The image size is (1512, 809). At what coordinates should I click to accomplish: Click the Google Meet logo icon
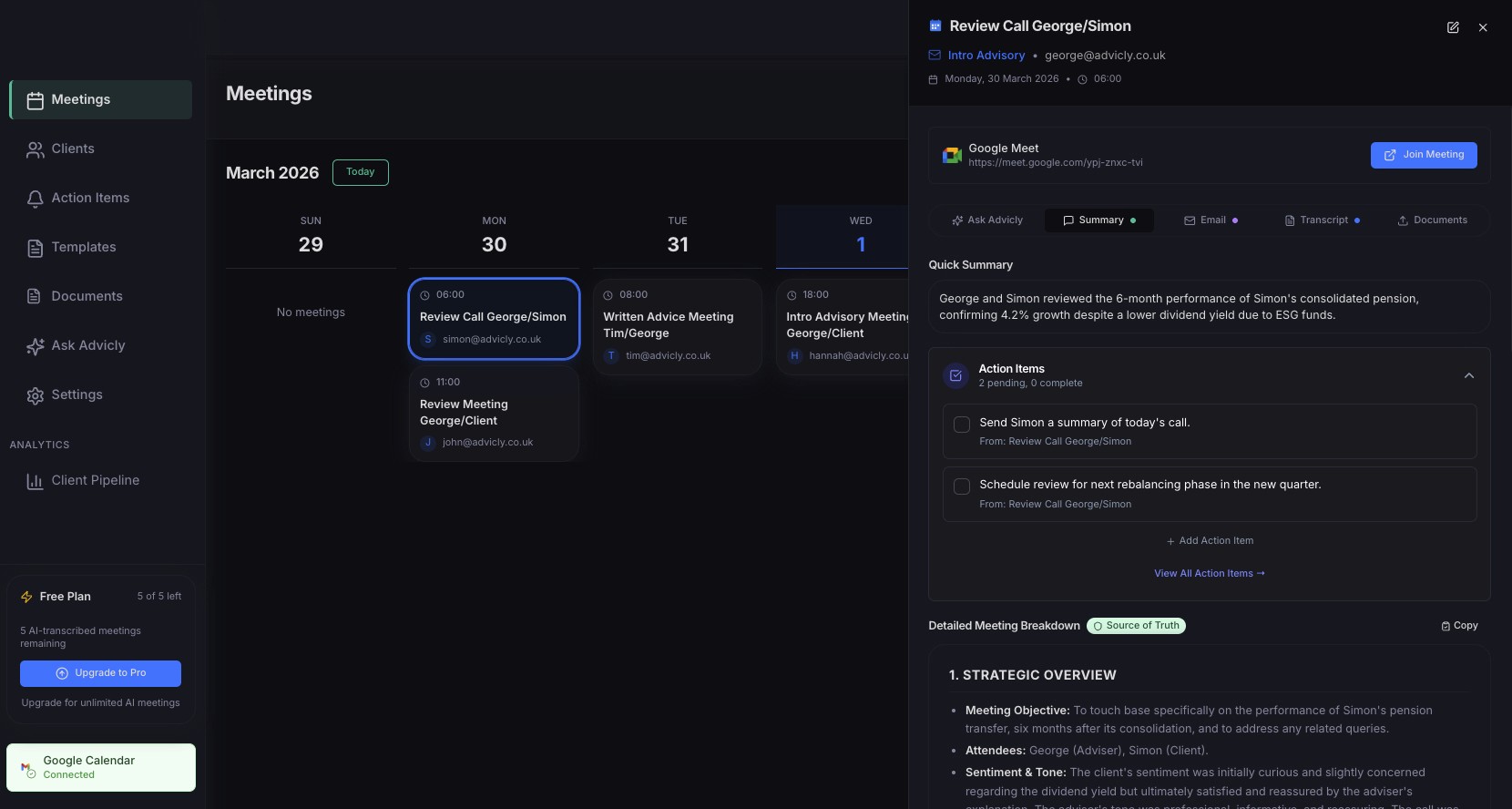coord(952,156)
